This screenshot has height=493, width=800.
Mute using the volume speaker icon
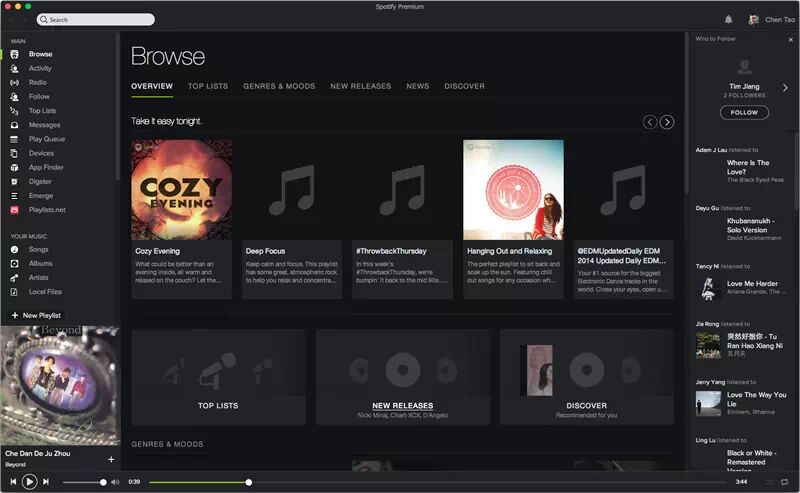point(115,482)
